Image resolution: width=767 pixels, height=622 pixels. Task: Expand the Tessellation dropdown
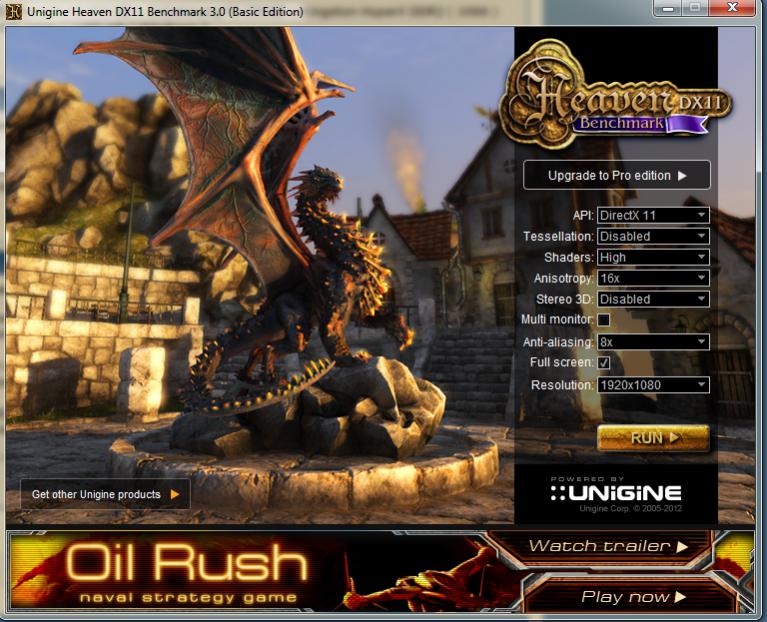tap(653, 236)
